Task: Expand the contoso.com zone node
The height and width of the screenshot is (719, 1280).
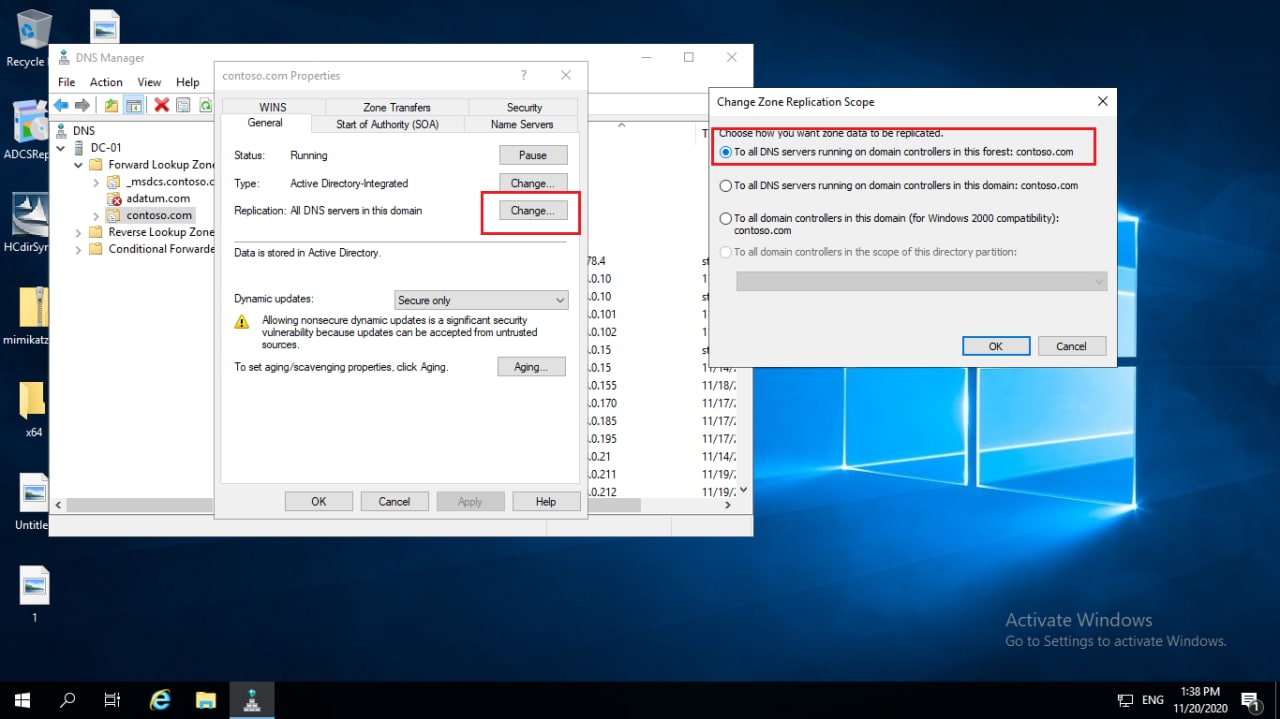Action: [97, 216]
